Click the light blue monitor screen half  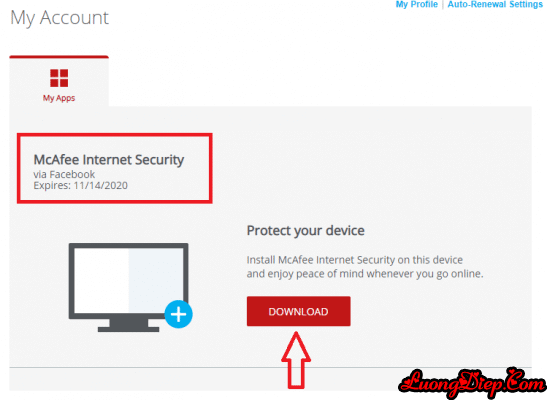(156, 281)
